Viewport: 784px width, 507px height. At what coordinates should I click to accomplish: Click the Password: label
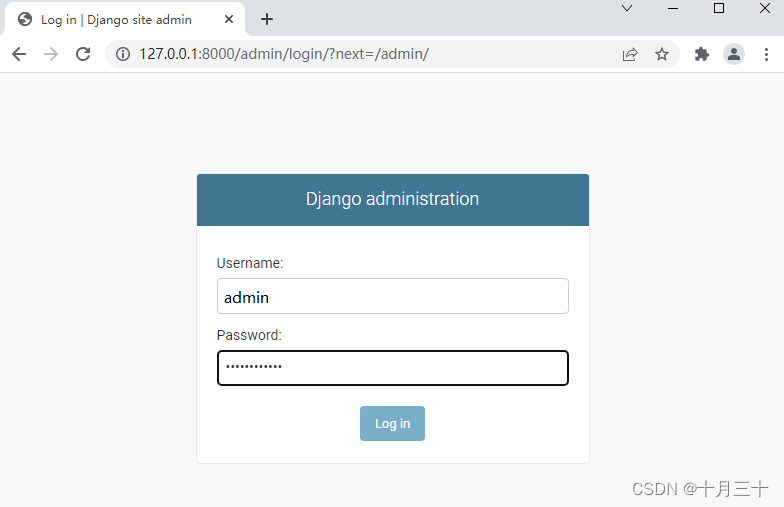[249, 335]
